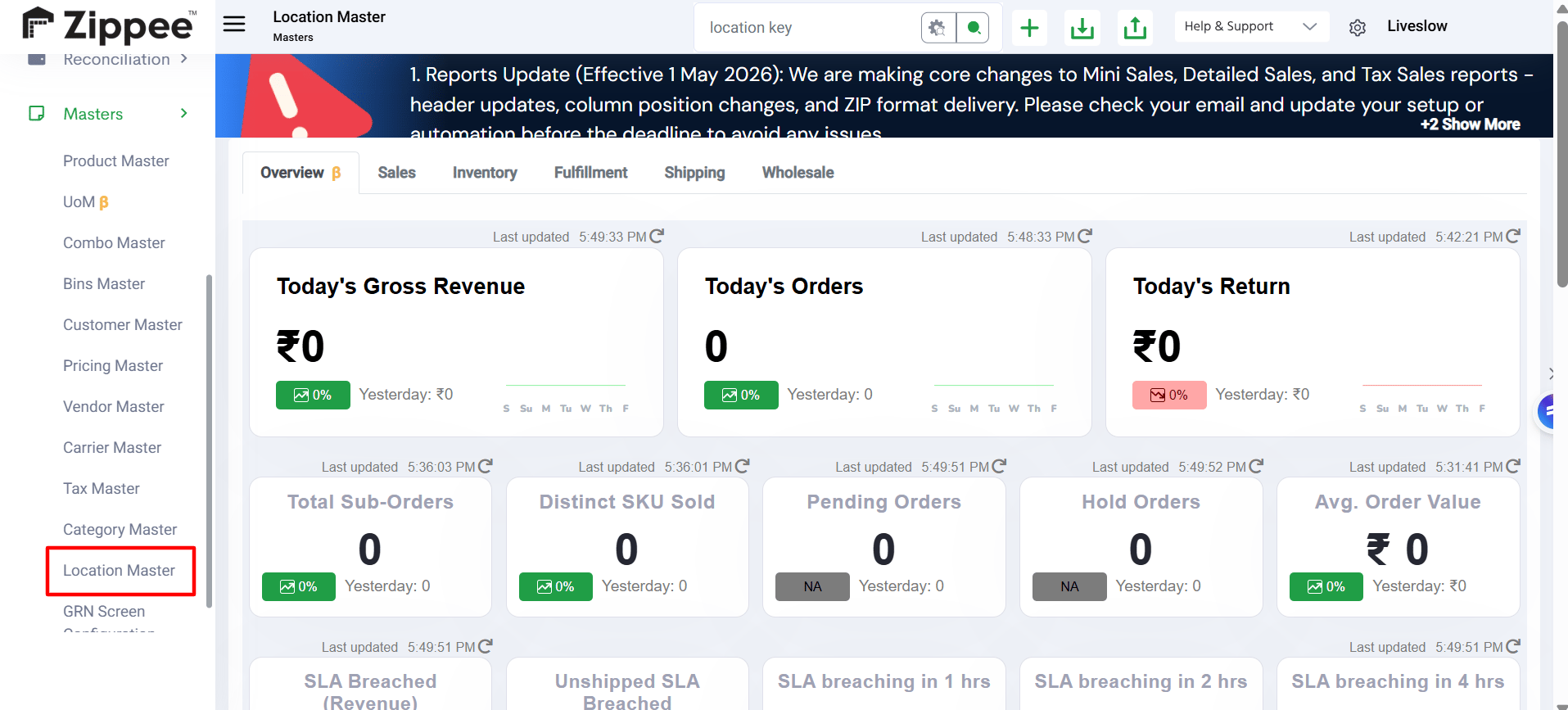Refresh Hold Orders card

(x=1256, y=466)
